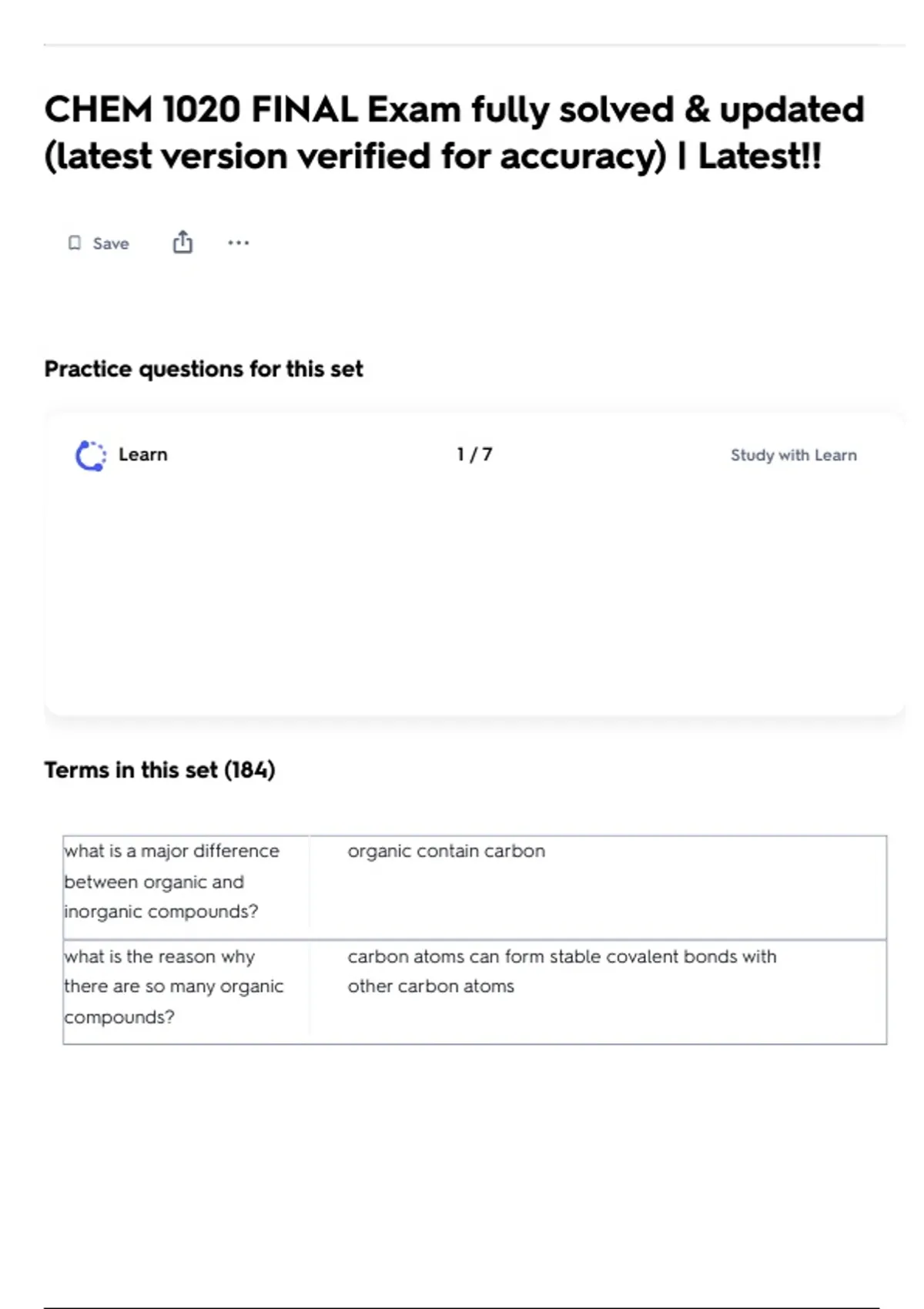Click the Practice questions for this set heading
The width and height of the screenshot is (924, 1309).
tap(203, 369)
